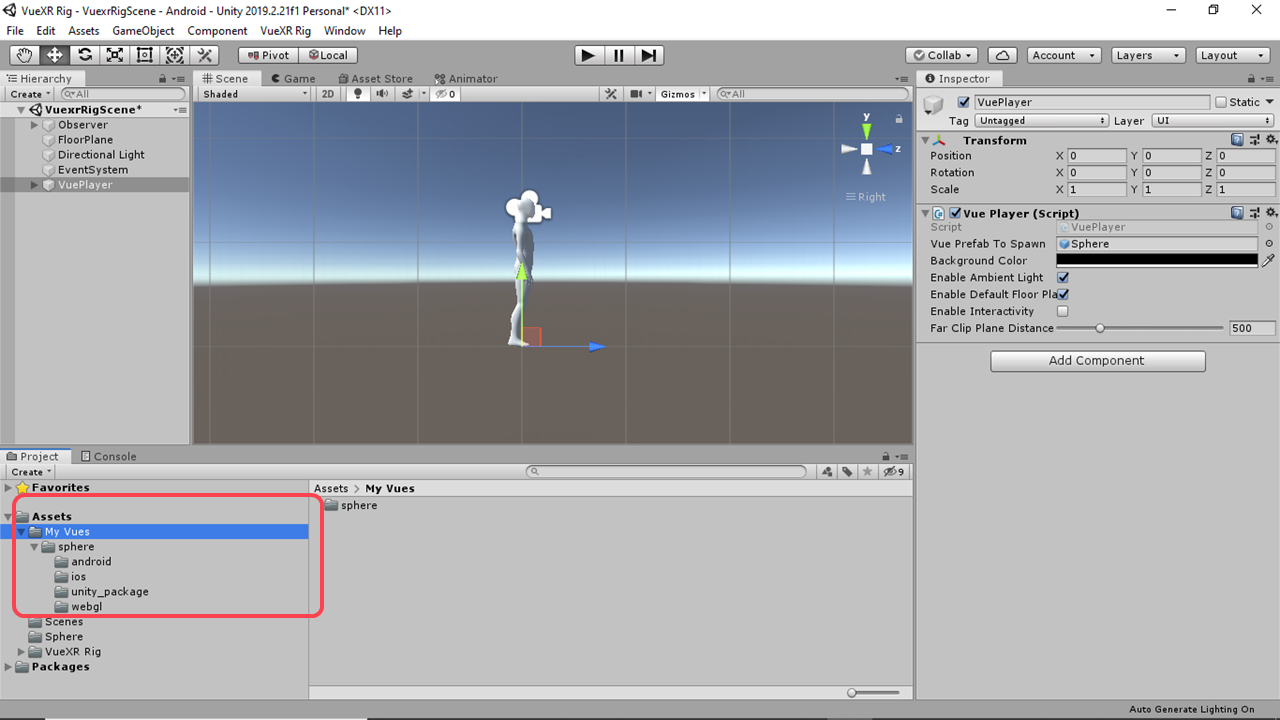This screenshot has height=720, width=1280.
Task: Pick background color with eyedropper
Action: [1269, 260]
